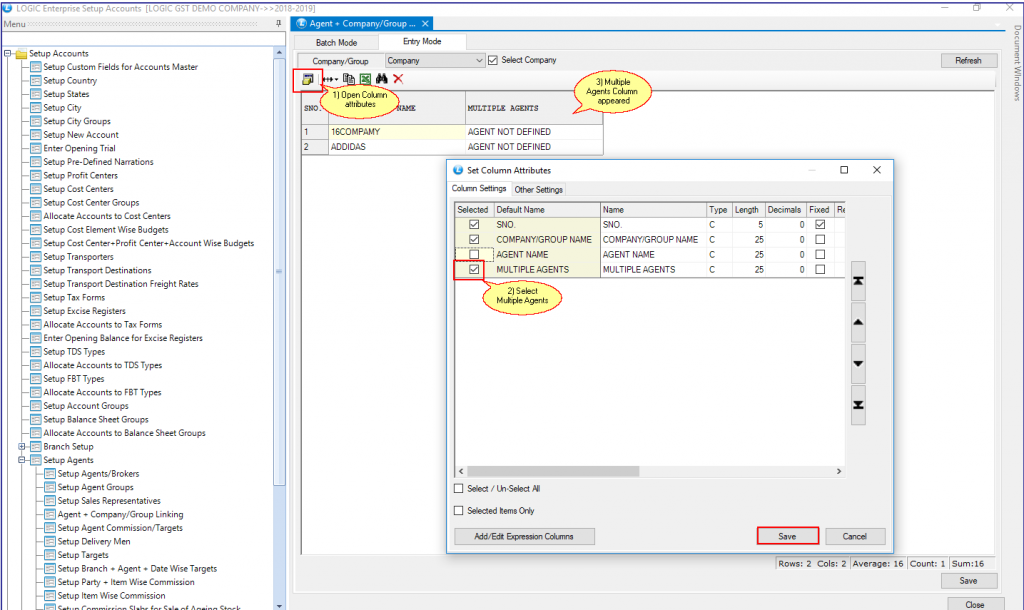Screen dimensions: 1024x610
Task: Click the red X delete icon
Action: click(398, 78)
